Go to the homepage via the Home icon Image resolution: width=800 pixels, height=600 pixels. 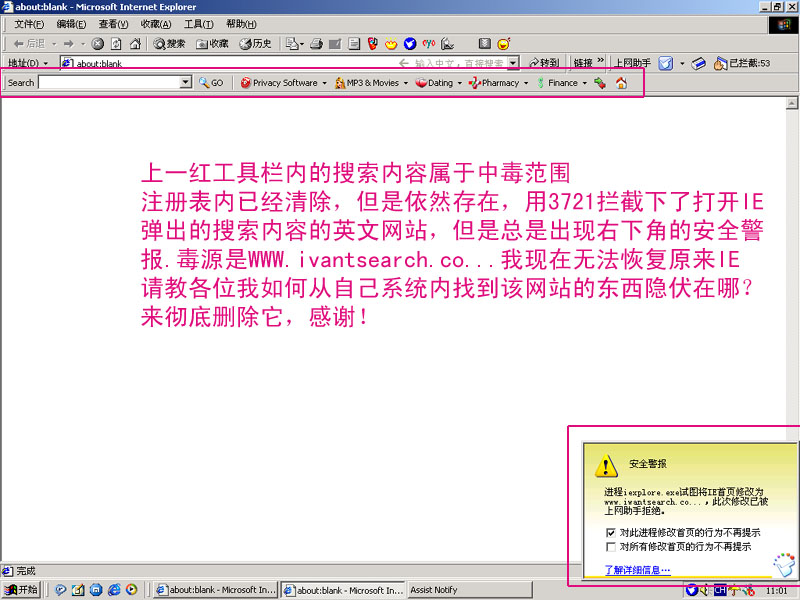tap(135, 44)
